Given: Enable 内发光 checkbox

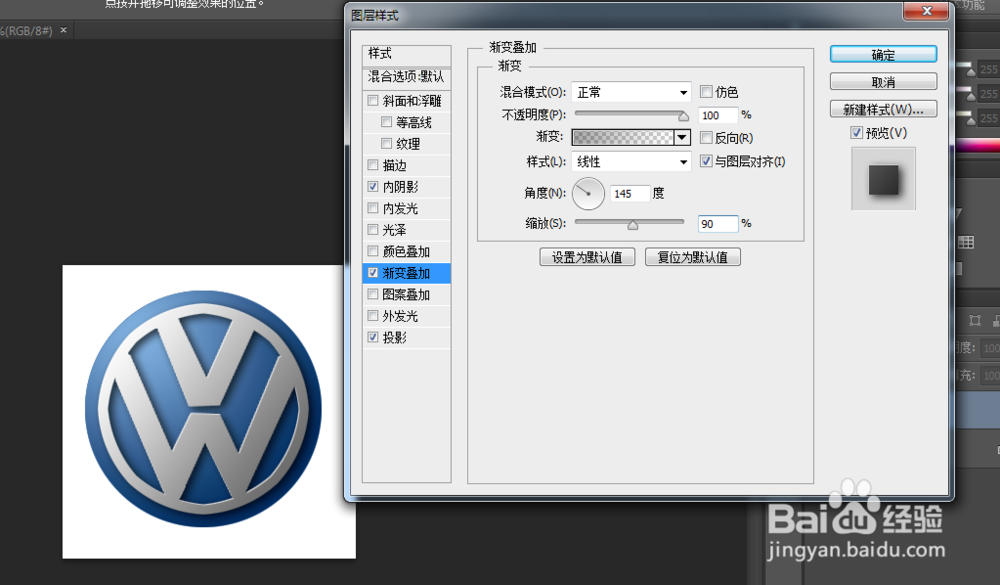Looking at the screenshot, I should point(373,208).
